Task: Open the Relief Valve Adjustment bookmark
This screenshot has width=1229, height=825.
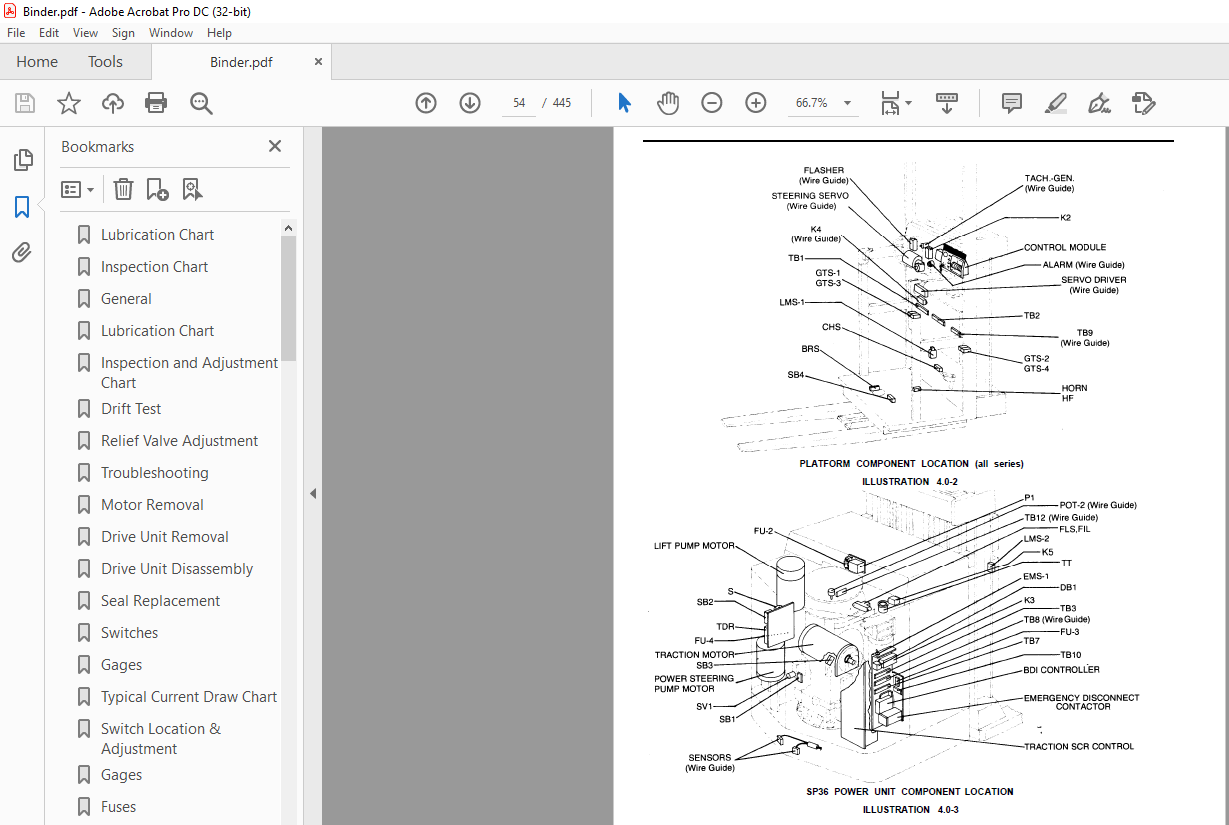Action: coord(179,441)
